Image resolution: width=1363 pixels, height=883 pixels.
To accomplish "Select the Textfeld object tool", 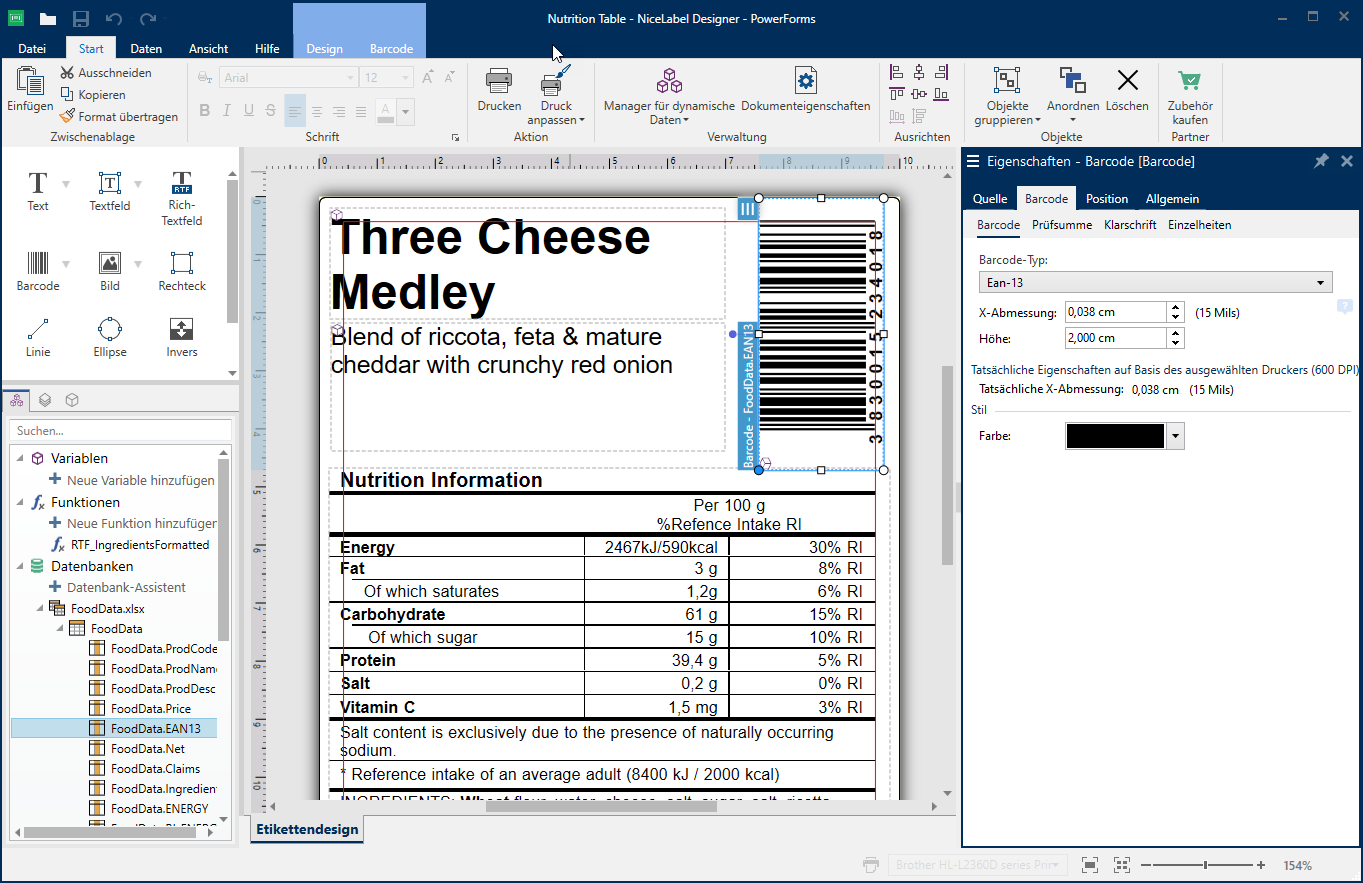I will pos(110,190).
